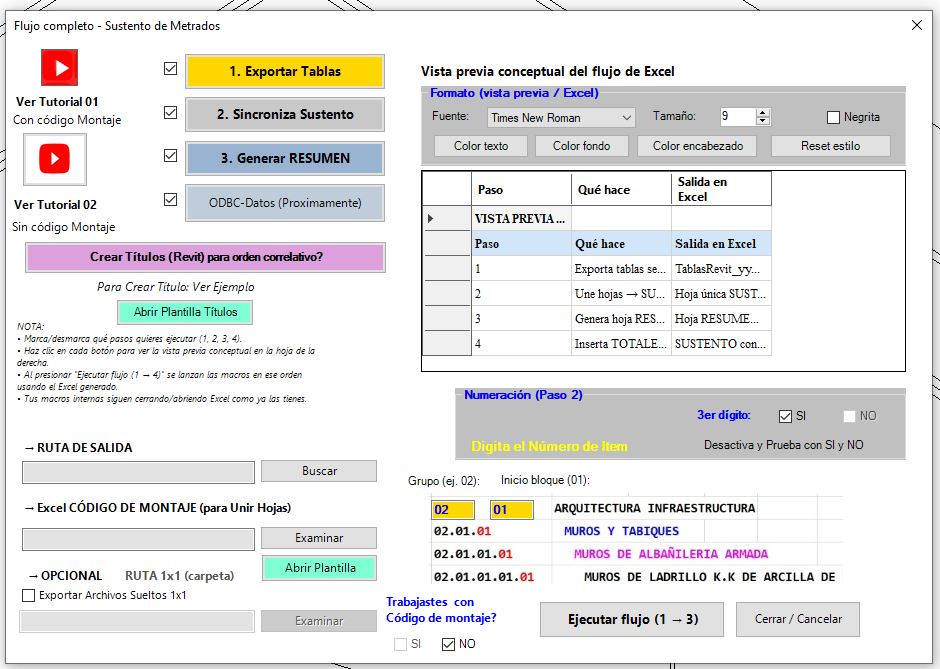Check SI under Código de montaje question
The image size is (940, 669).
[400, 644]
